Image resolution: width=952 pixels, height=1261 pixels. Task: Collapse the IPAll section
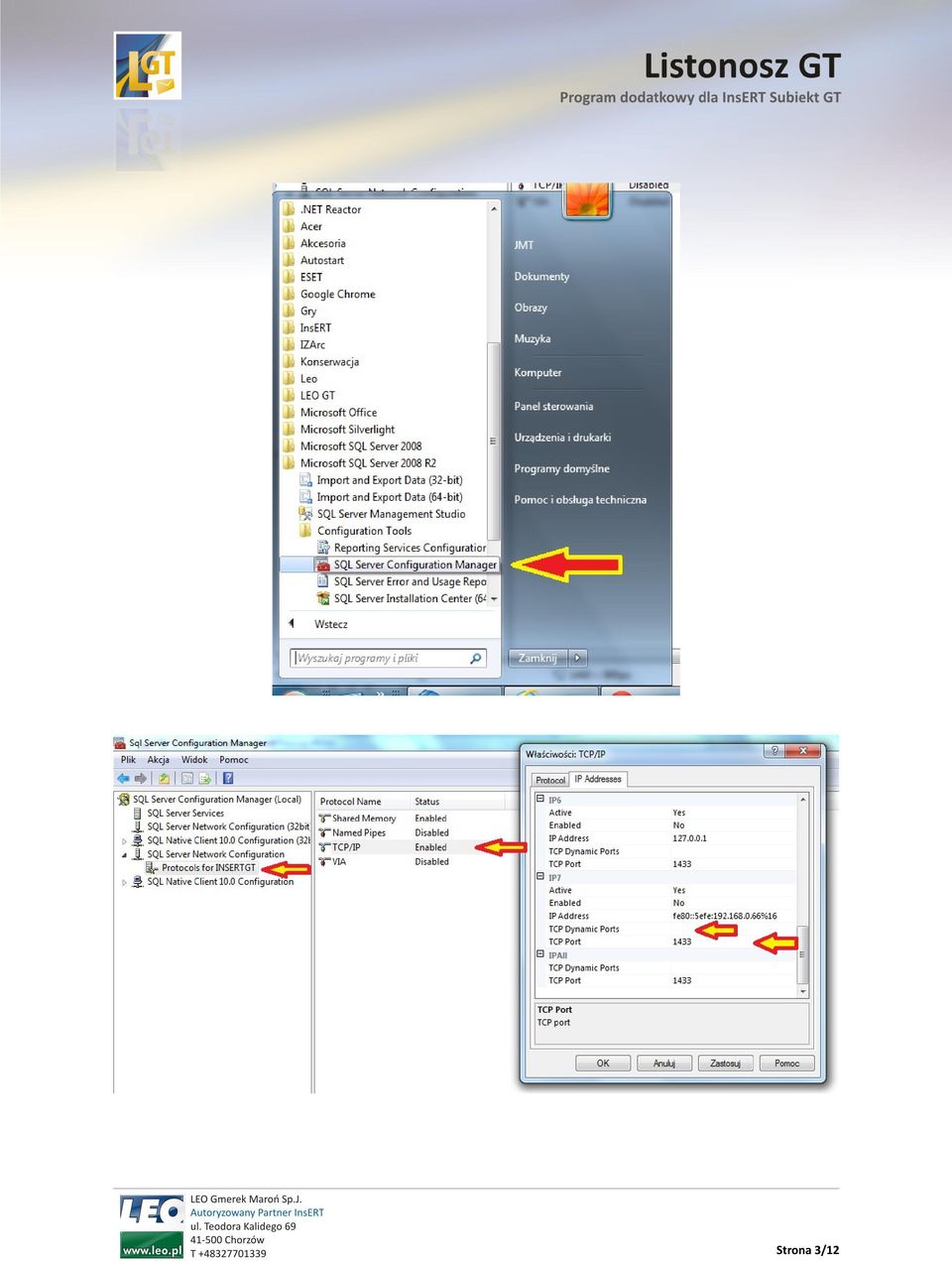[x=540, y=954]
